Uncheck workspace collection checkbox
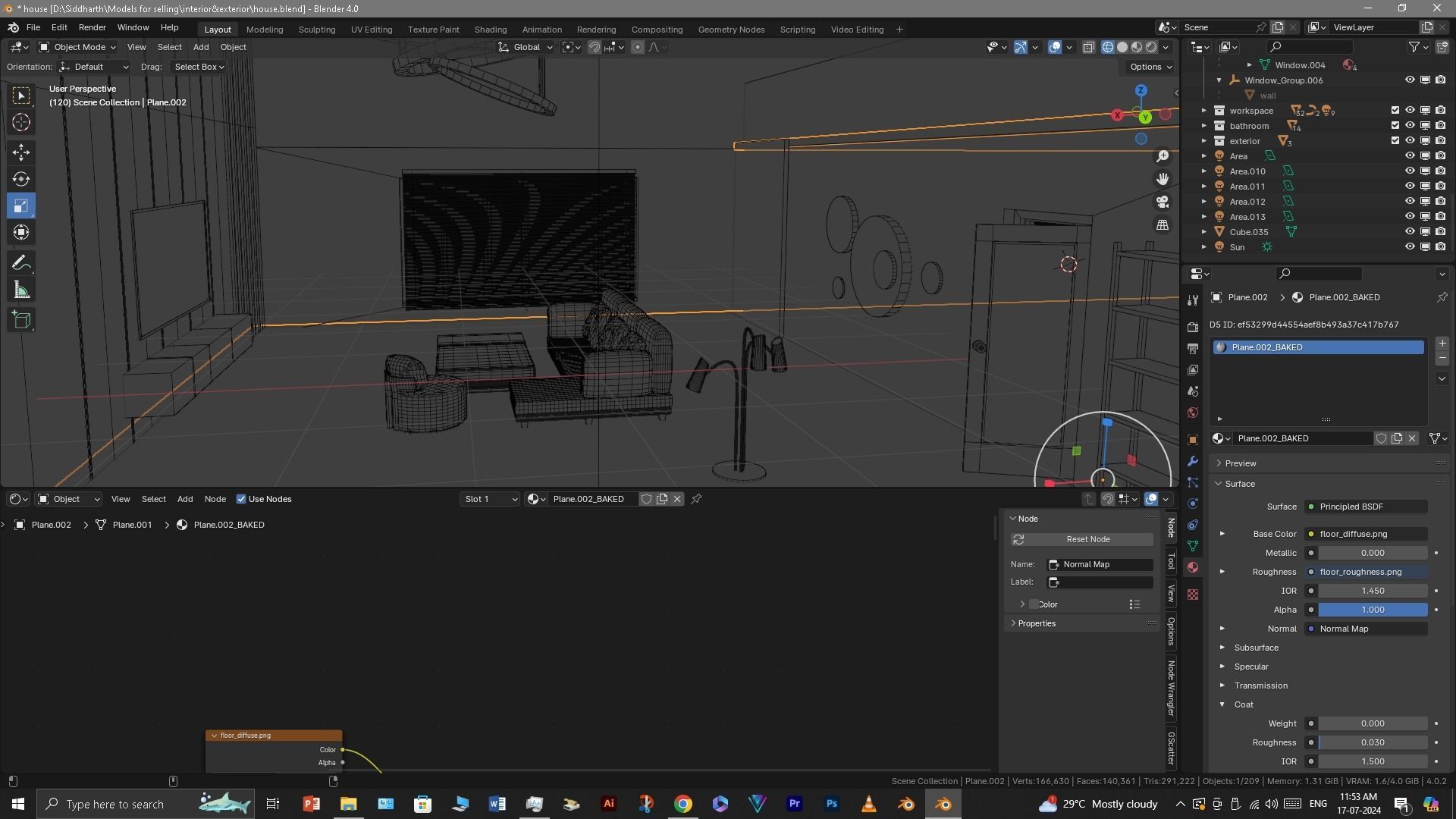1456x819 pixels. coord(1395,111)
